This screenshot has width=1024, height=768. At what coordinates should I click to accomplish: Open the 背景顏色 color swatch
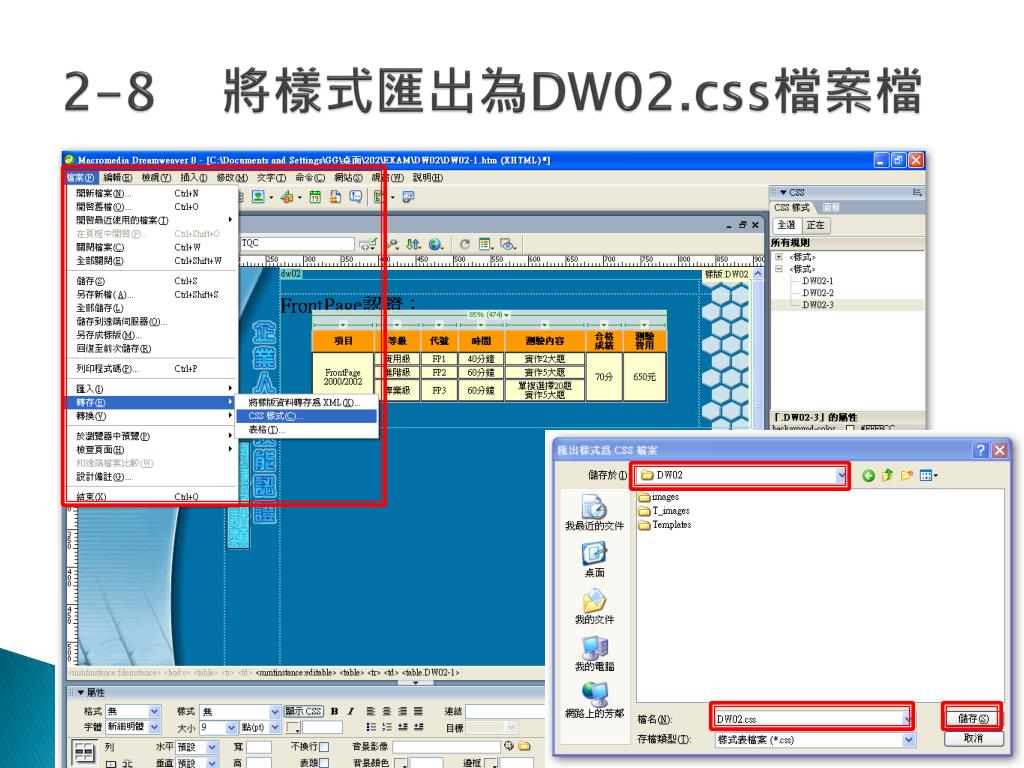point(401,763)
